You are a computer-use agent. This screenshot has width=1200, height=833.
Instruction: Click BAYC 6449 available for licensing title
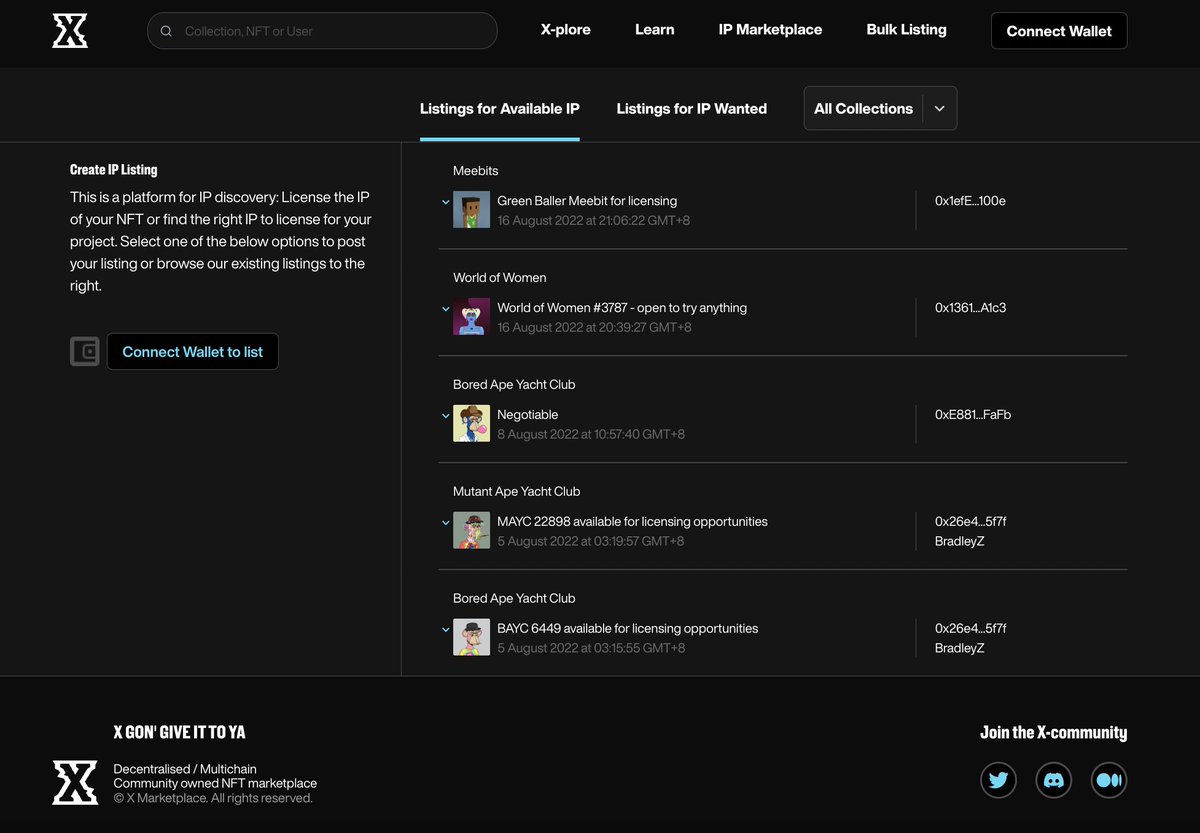click(627, 629)
